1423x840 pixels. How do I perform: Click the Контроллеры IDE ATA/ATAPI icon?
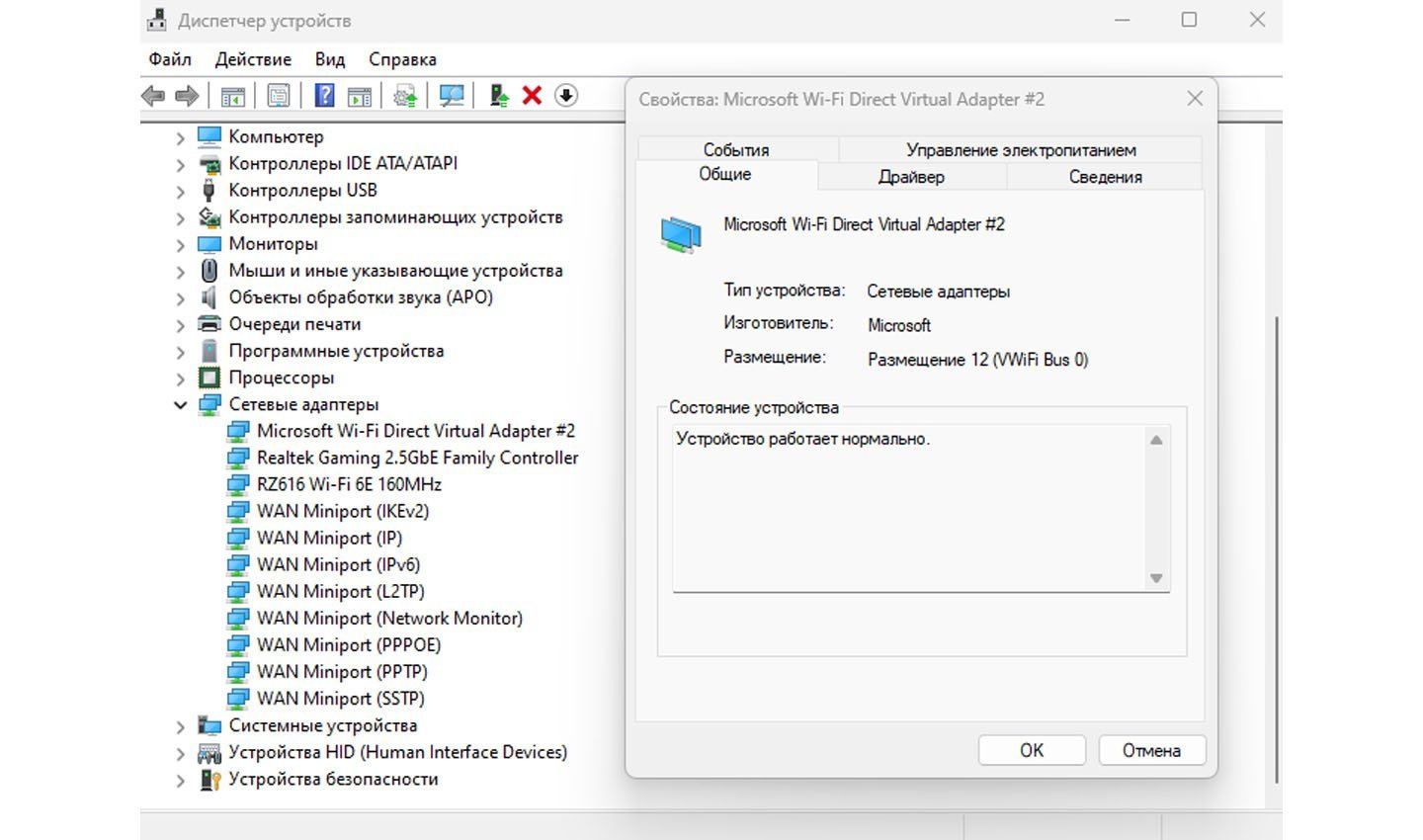coord(209,163)
